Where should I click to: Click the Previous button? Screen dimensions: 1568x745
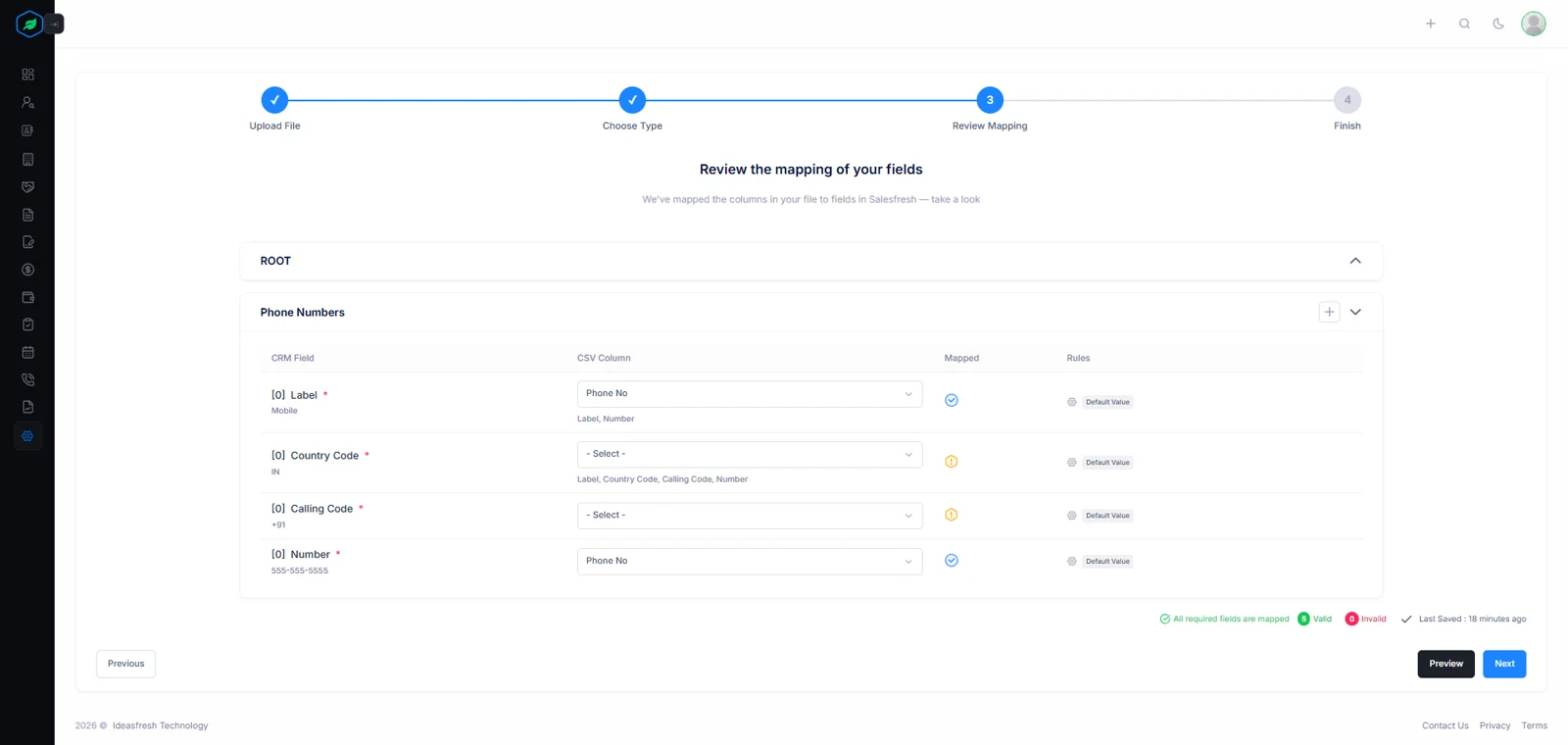125,664
